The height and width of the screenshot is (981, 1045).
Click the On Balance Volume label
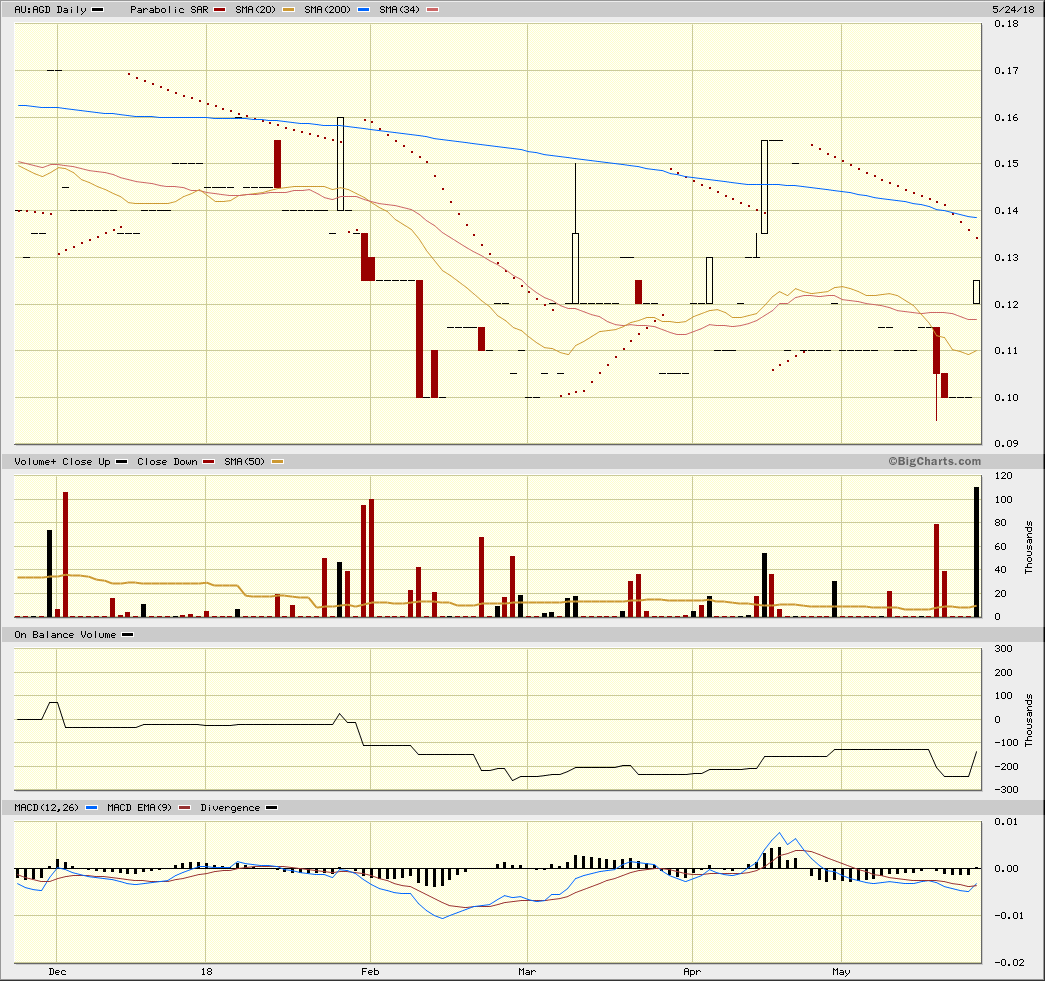65,634
